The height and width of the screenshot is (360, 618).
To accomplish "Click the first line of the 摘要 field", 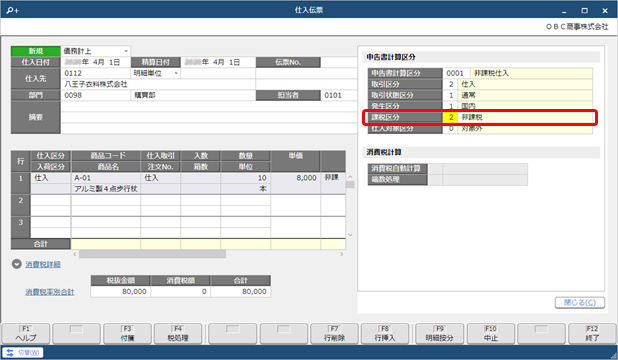I will click(x=209, y=106).
